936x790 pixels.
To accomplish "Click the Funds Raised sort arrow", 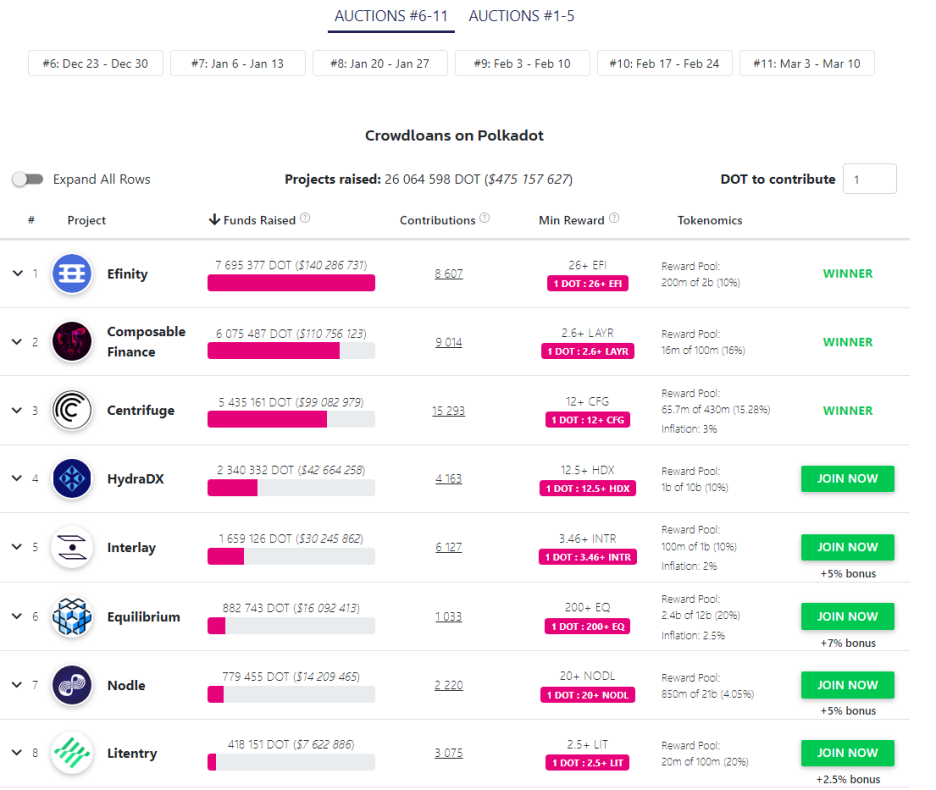I will pos(214,220).
